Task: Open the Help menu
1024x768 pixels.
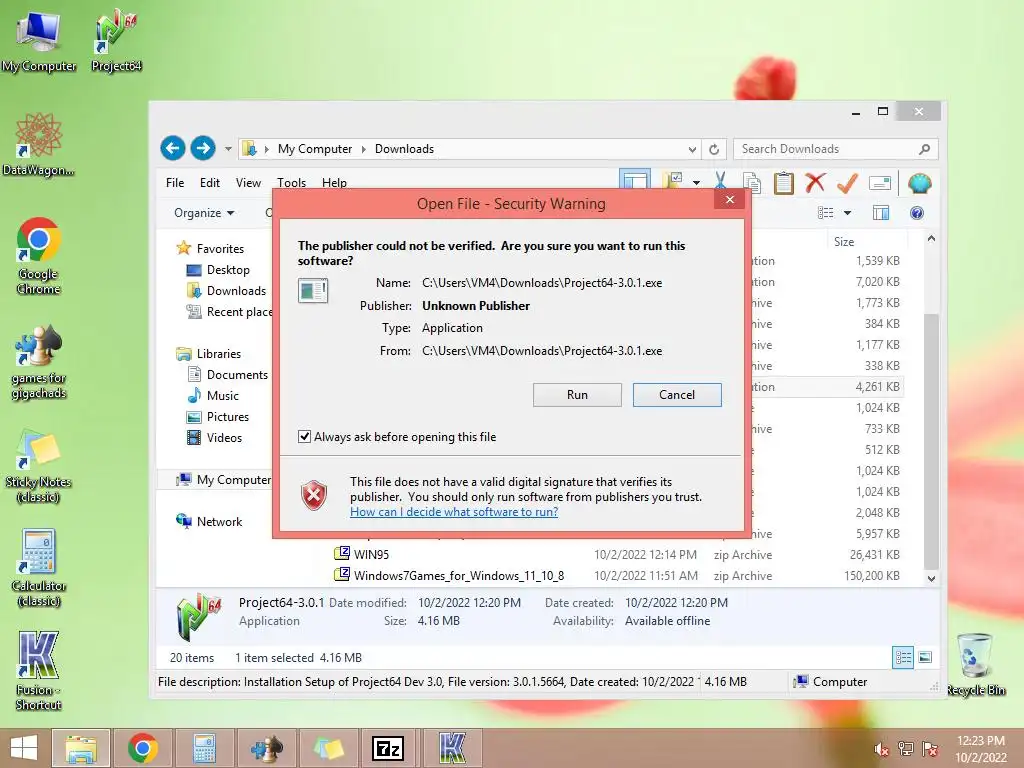Action: (334, 183)
